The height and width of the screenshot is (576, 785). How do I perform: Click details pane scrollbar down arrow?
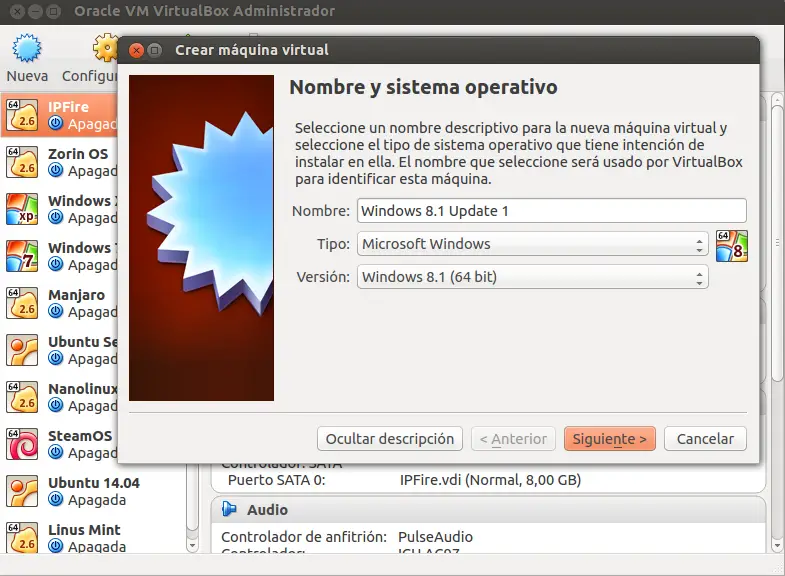click(x=777, y=545)
